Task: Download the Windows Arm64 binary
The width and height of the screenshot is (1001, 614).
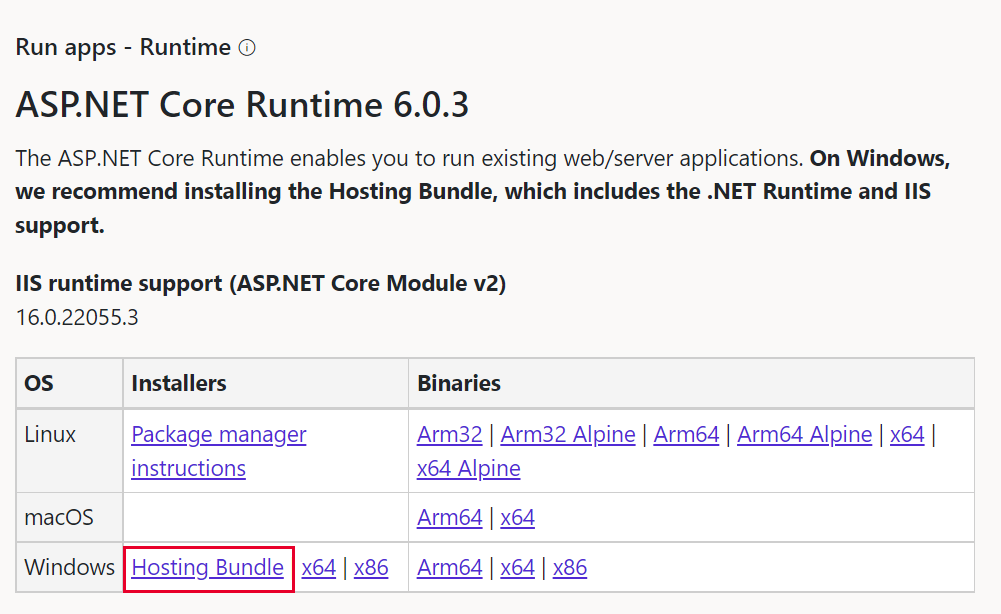Action: click(x=449, y=567)
